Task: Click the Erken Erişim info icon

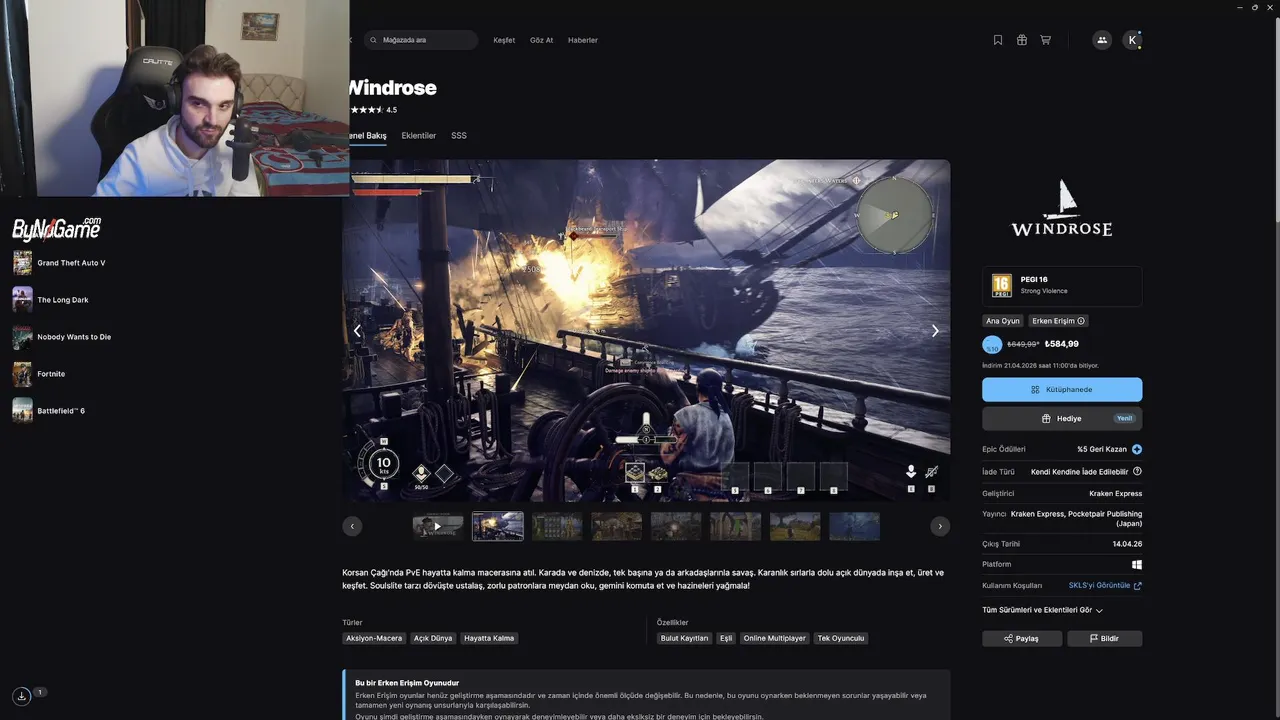Action: pos(1081,321)
